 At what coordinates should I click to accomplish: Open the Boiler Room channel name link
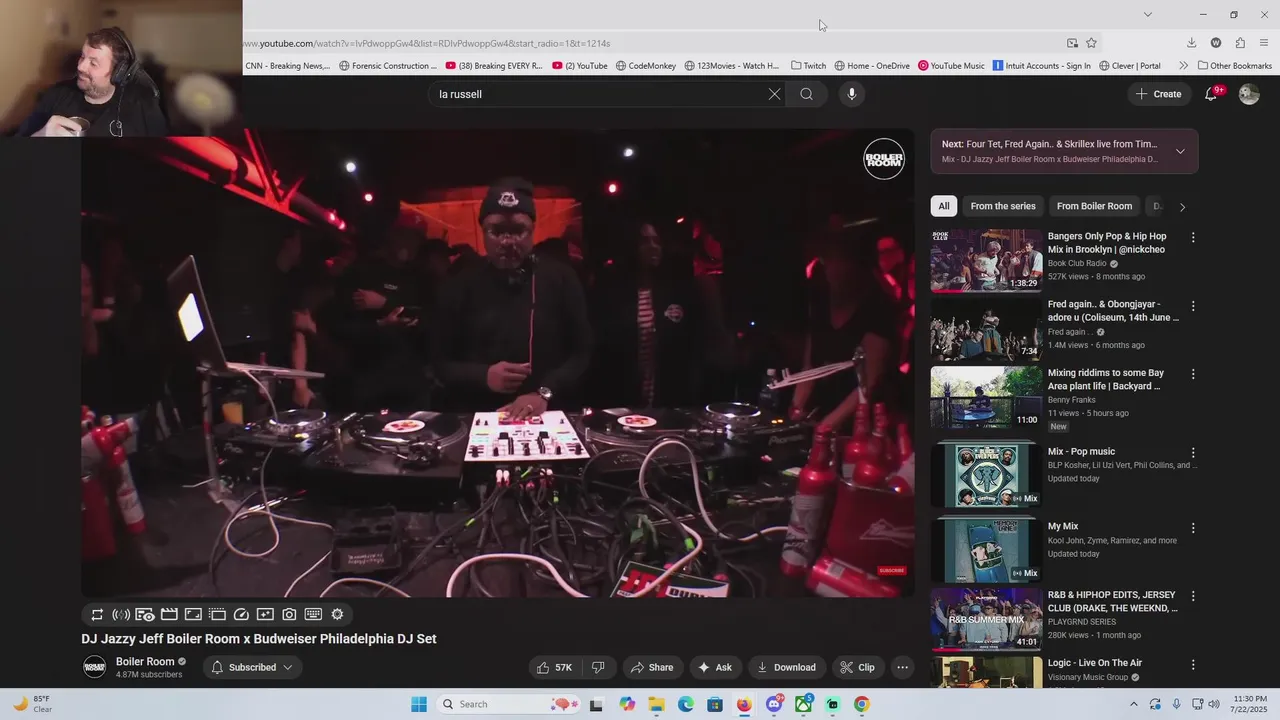coord(145,662)
